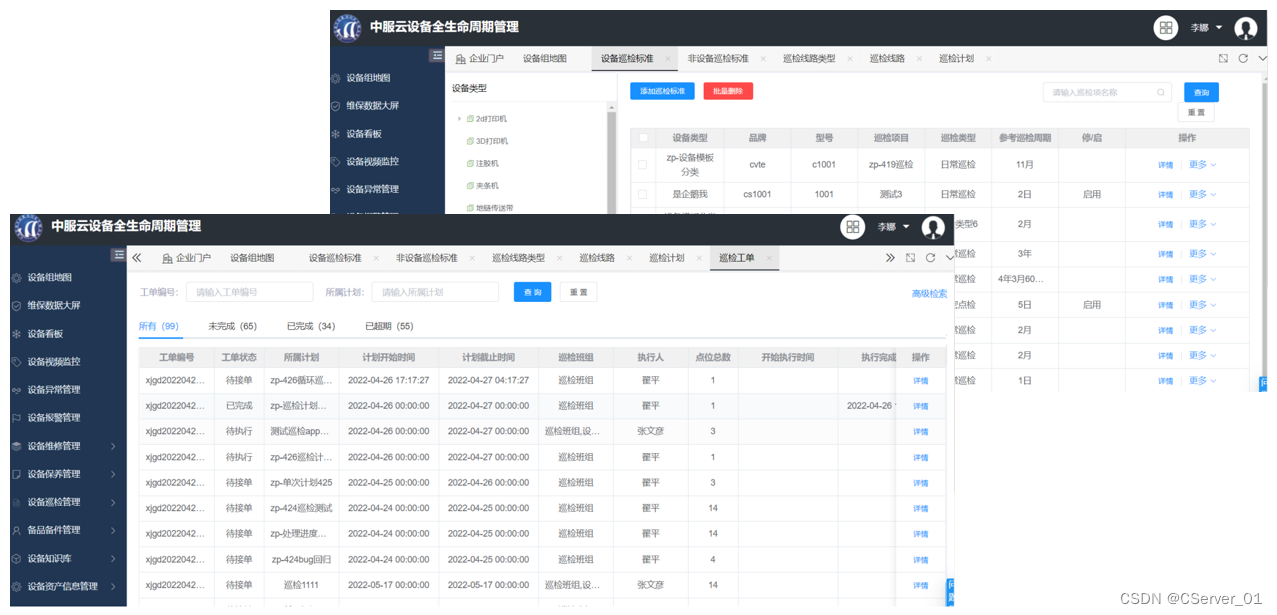Tick the checkbox for the 是企鹅我 row
1277x615 pixels.
coord(643,194)
